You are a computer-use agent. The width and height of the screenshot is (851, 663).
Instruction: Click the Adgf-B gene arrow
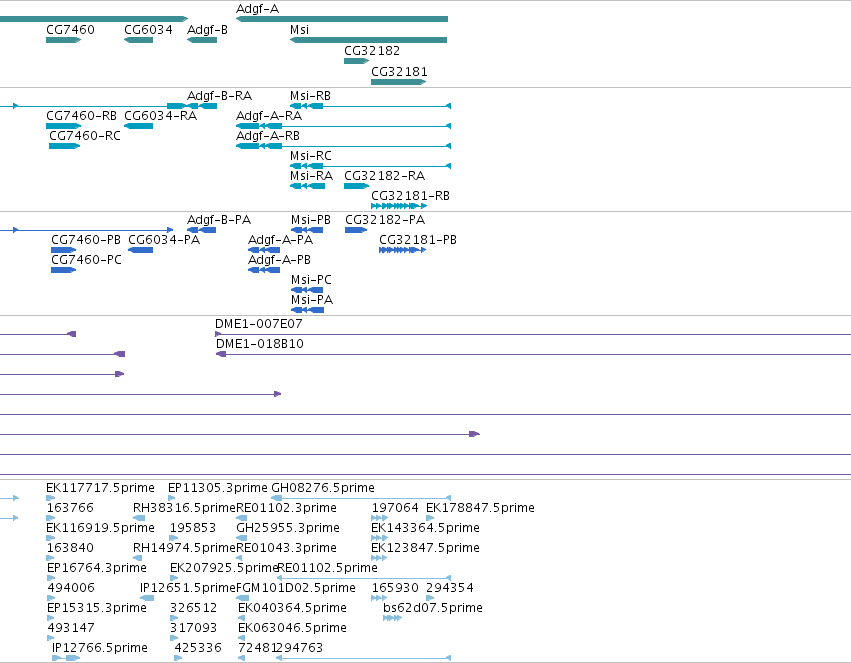(202, 40)
